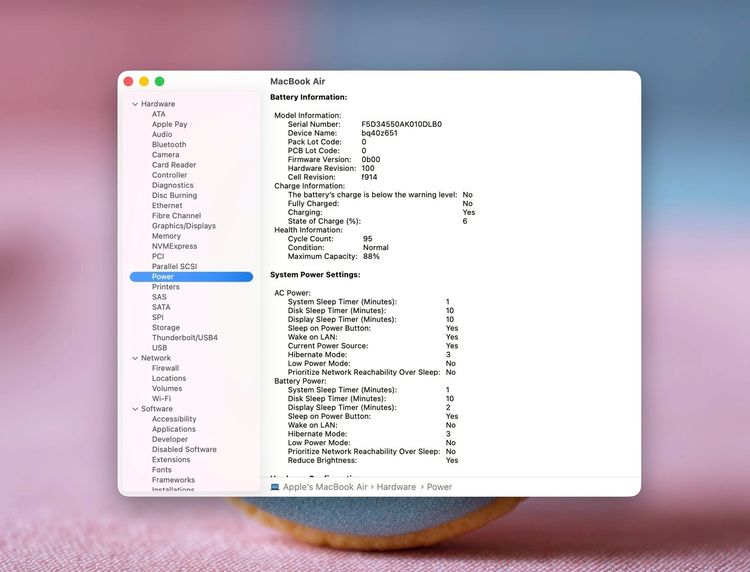Click the Hardware section label
Image resolution: width=750 pixels, height=572 pixels.
click(158, 104)
